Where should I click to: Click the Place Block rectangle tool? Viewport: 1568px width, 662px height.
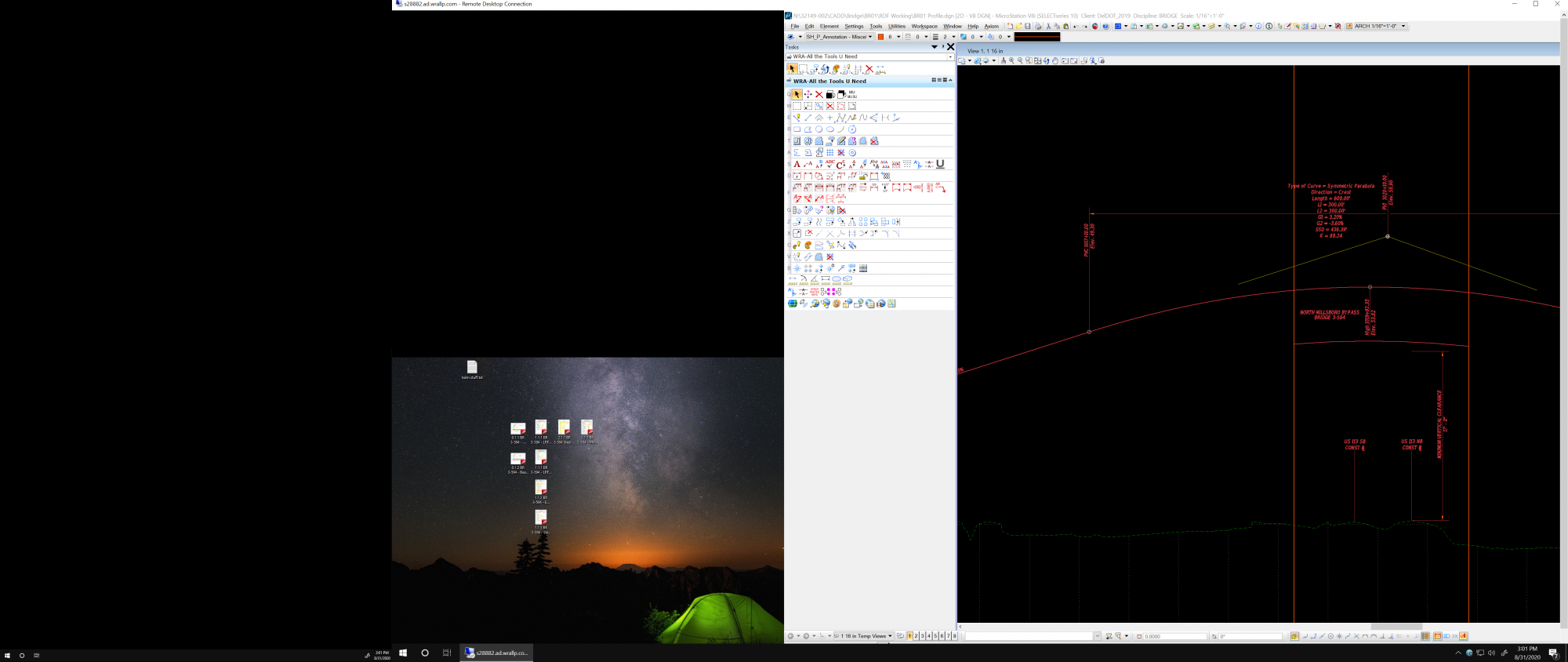coord(797,129)
